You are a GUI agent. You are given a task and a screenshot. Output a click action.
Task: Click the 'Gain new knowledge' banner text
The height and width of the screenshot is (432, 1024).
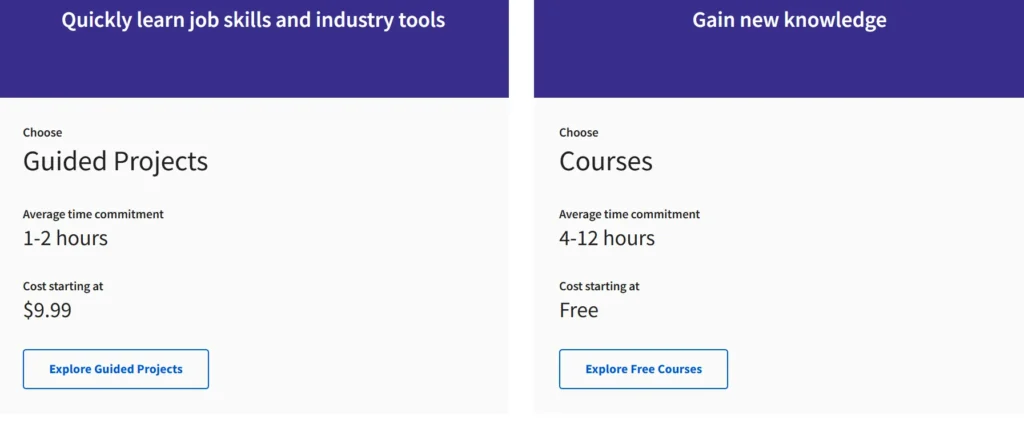[790, 20]
